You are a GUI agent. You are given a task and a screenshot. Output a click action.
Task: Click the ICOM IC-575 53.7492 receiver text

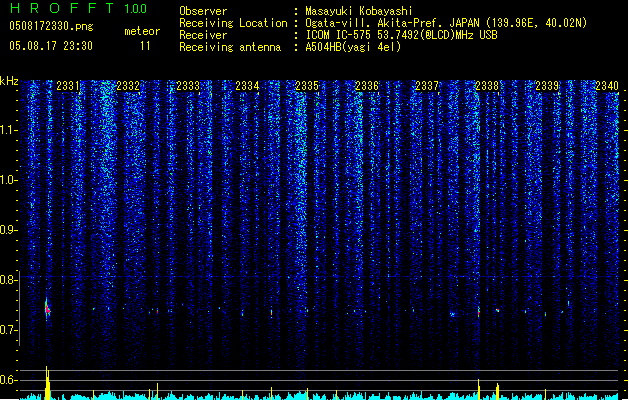(401, 35)
